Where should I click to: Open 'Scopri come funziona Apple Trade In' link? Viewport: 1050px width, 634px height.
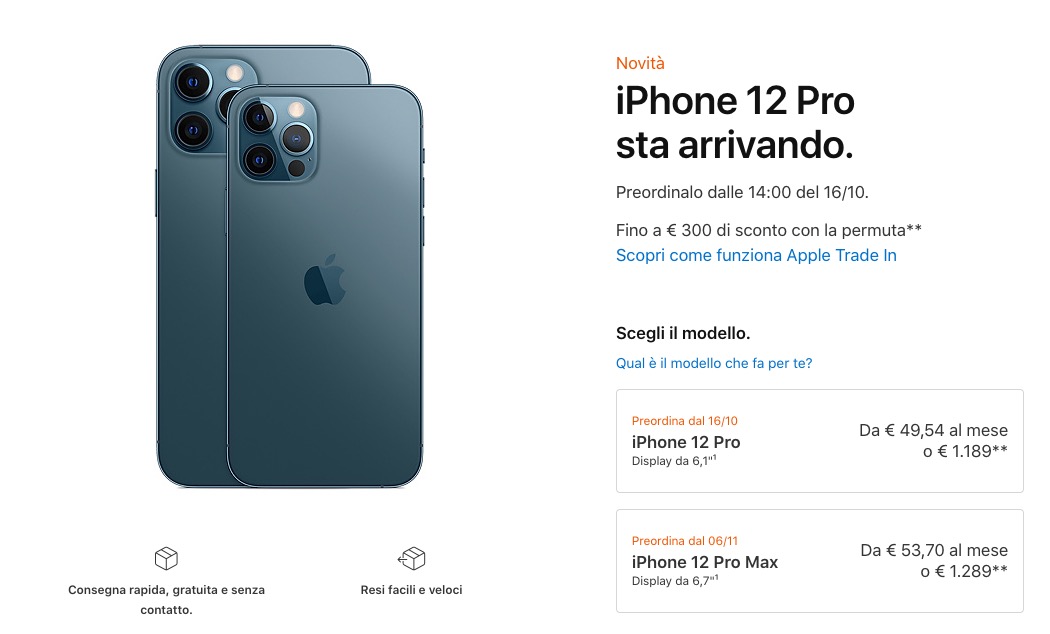click(x=756, y=256)
